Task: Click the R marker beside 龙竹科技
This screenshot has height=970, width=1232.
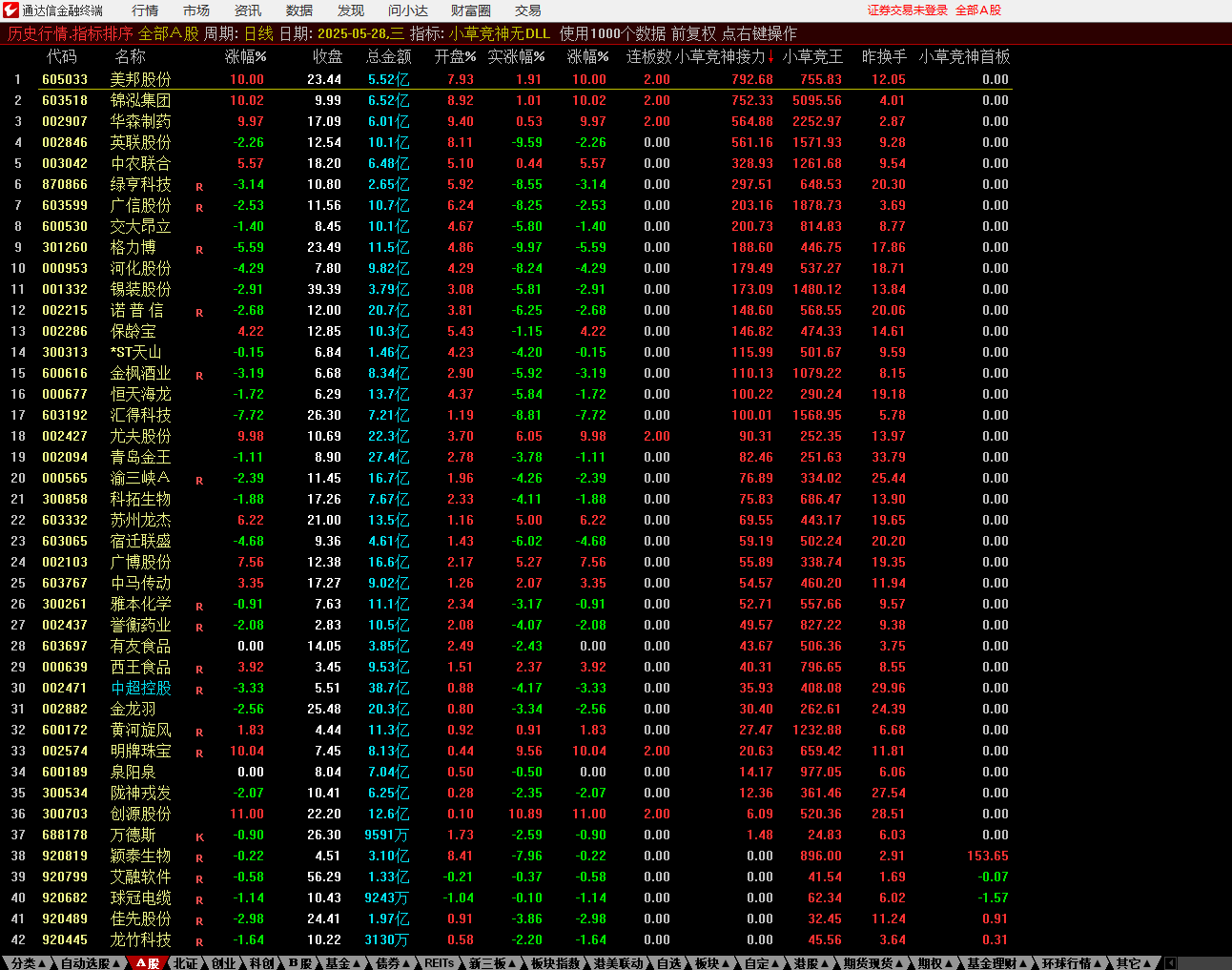Action: tap(199, 942)
